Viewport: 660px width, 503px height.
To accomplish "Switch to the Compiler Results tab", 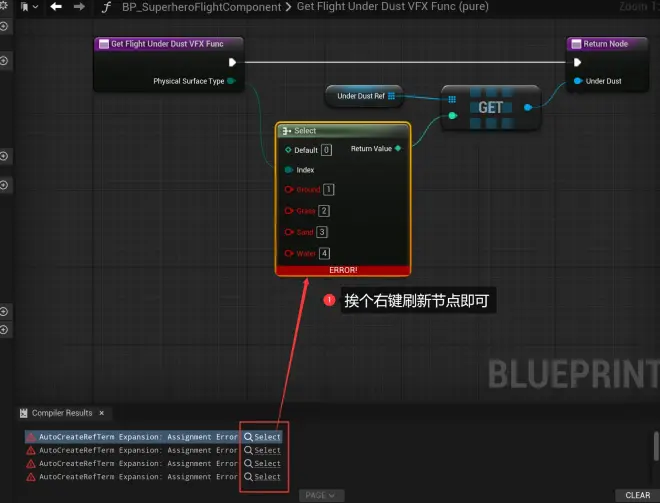I will coord(61,413).
